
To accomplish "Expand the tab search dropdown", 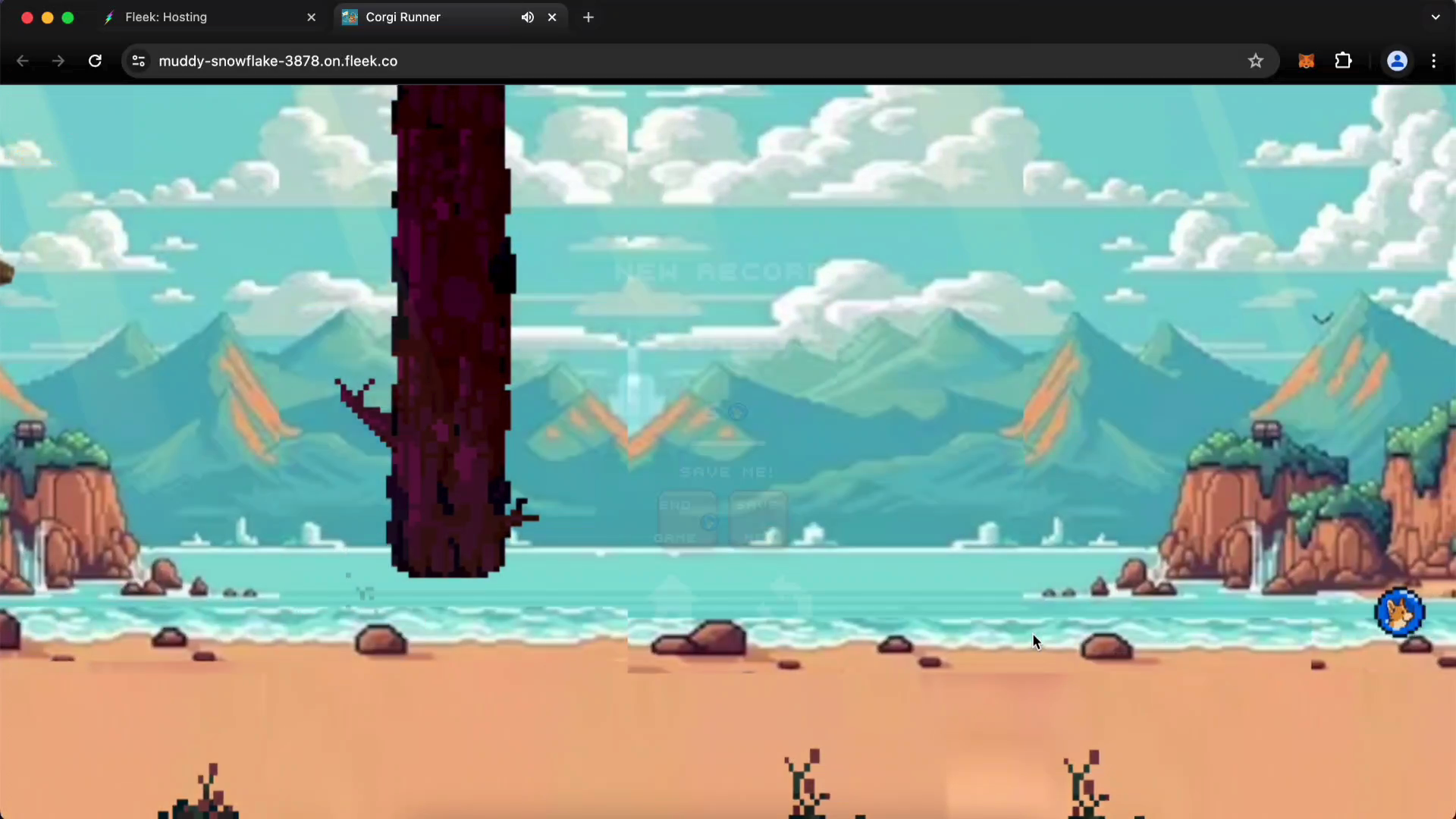I will 1436,17.
